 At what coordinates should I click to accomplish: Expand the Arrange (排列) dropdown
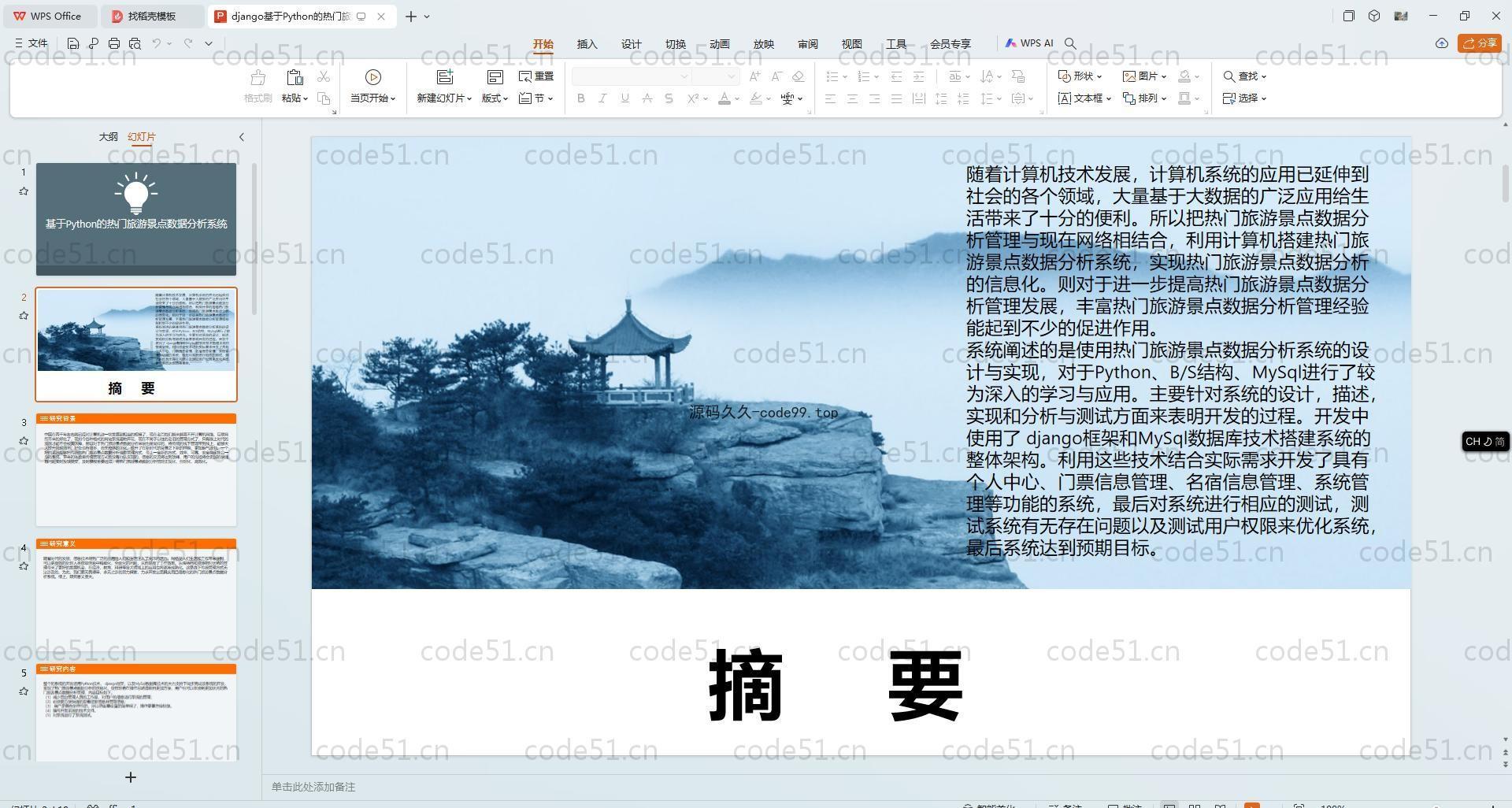1144,98
